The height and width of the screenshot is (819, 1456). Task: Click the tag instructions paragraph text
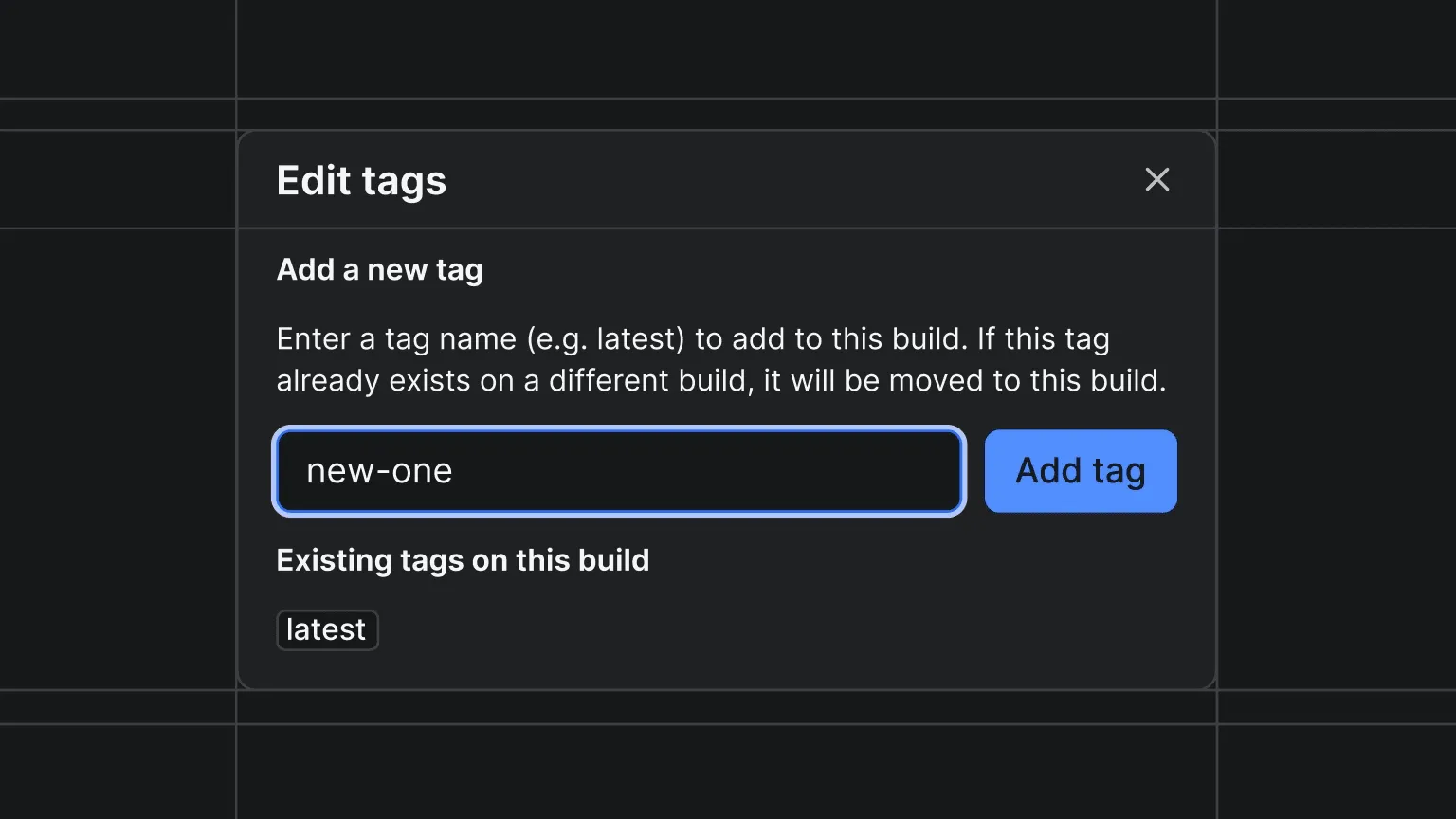click(x=720, y=360)
